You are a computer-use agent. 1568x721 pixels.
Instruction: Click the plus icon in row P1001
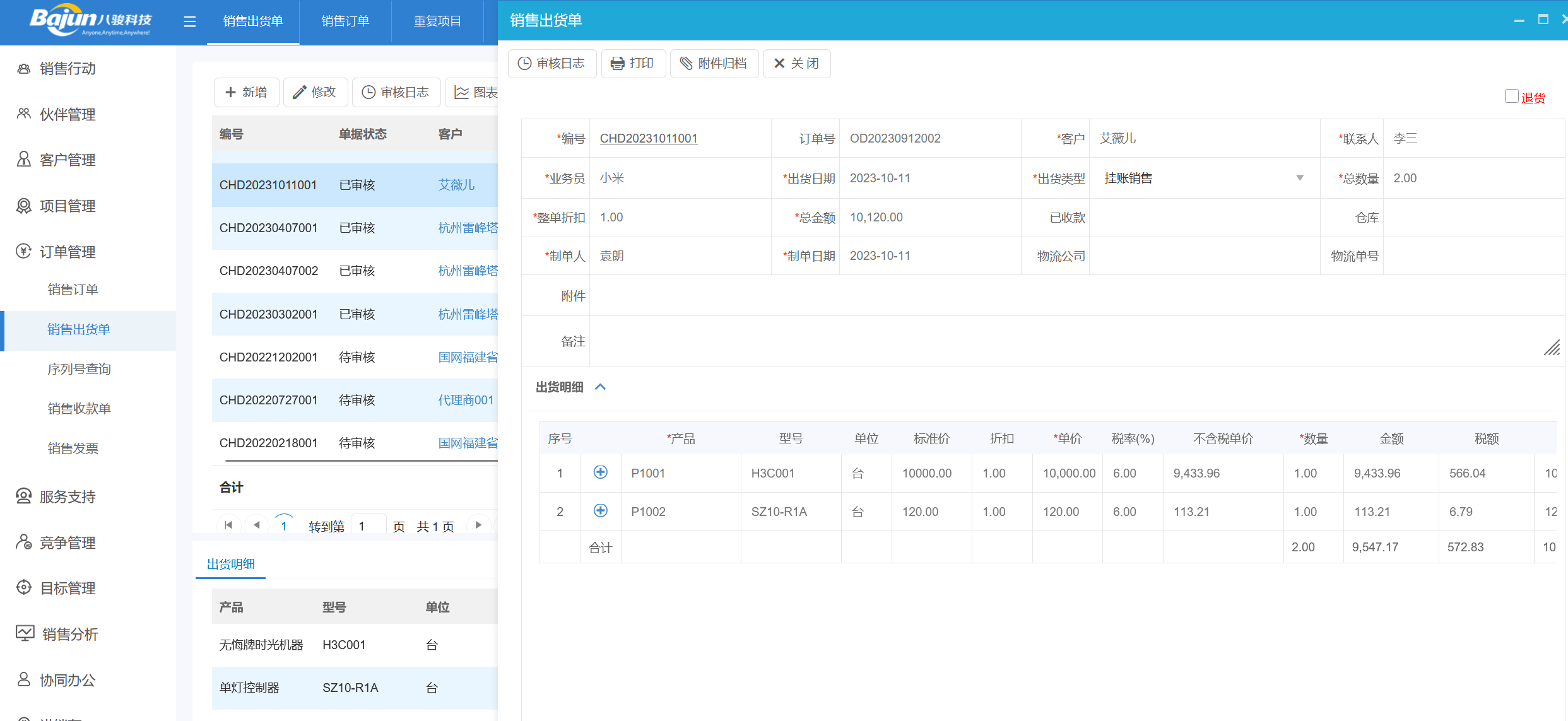click(x=600, y=472)
